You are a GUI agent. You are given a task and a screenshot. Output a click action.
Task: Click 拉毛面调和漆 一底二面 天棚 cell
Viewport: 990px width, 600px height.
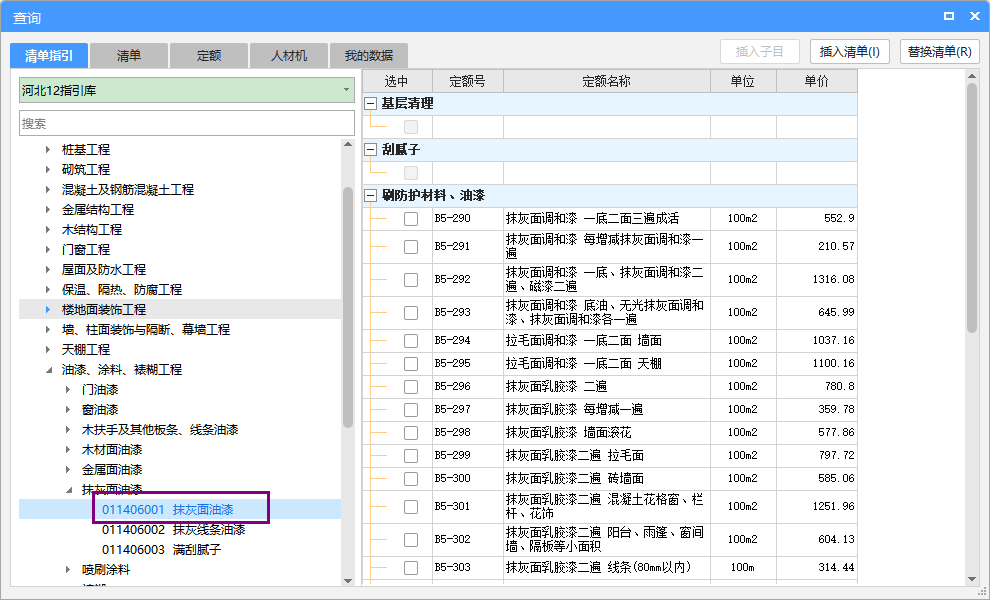pyautogui.click(x=607, y=364)
